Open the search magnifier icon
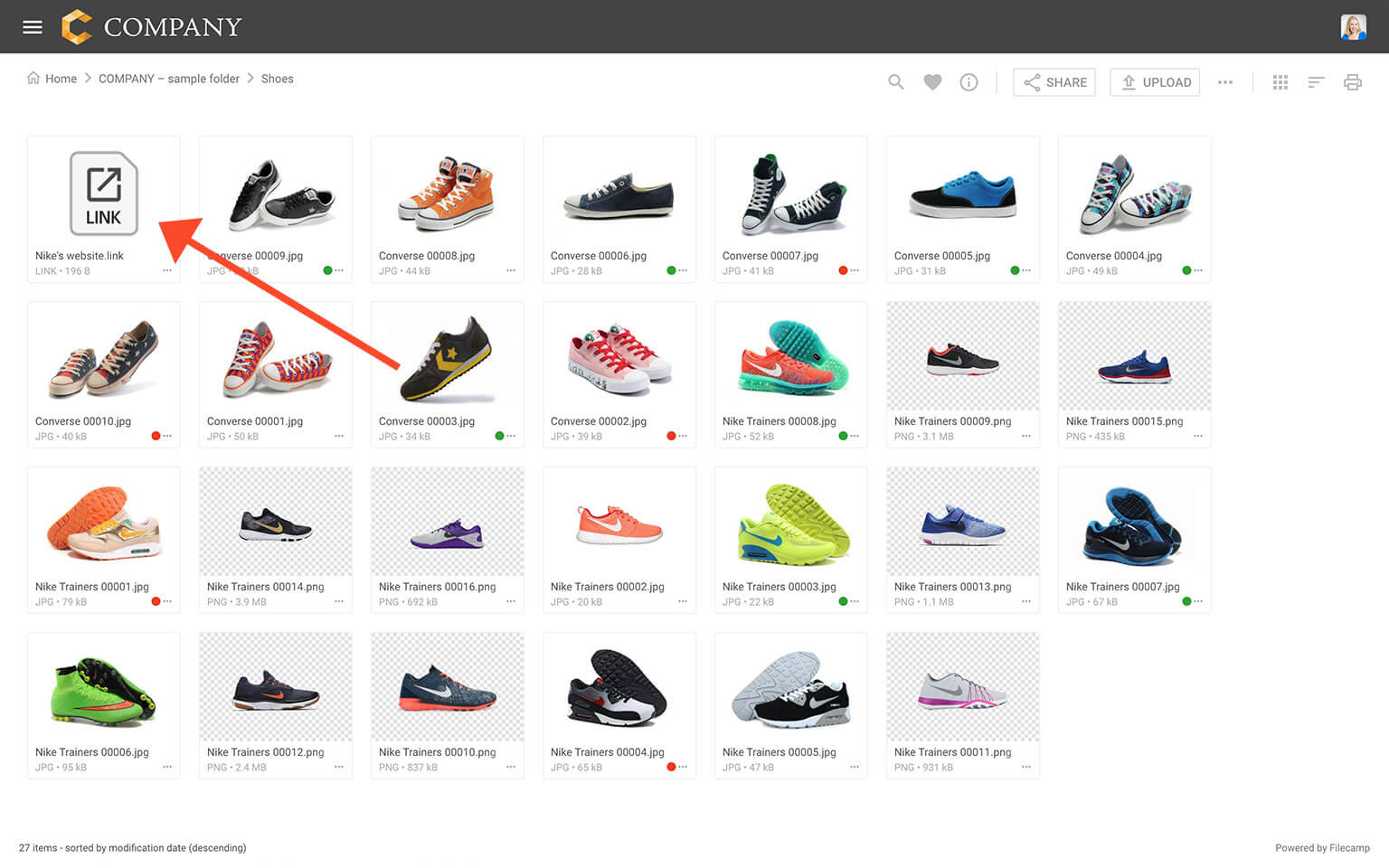The height and width of the screenshot is (868, 1389). point(896,82)
